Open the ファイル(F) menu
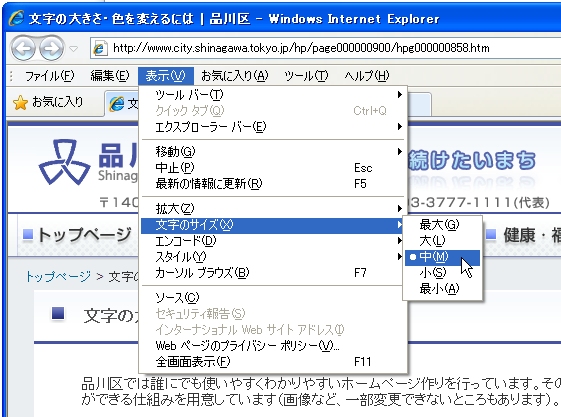The height and width of the screenshot is (417, 561). click(49, 76)
